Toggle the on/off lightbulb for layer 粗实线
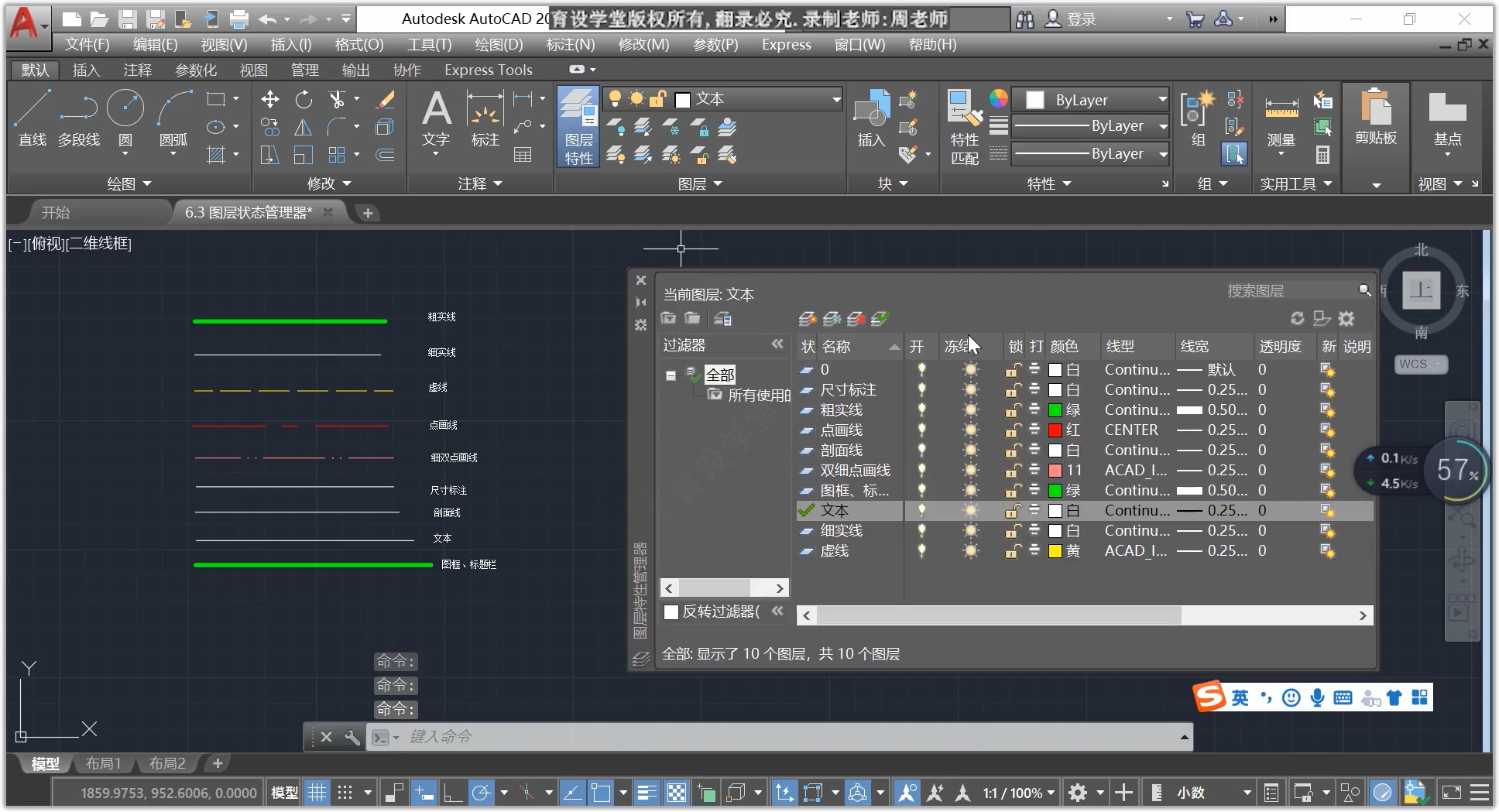Image resolution: width=1499 pixels, height=812 pixels. point(921,409)
